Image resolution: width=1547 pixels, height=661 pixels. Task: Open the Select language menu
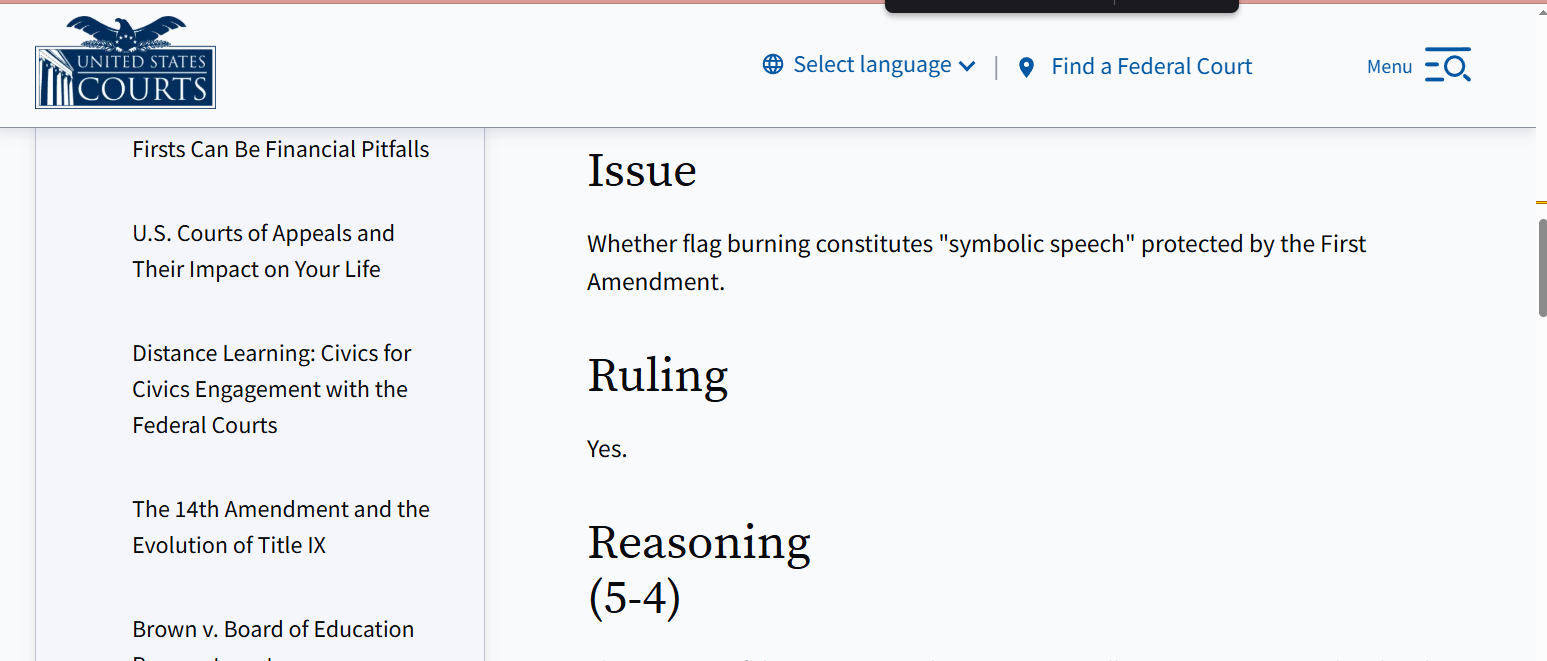pos(869,65)
